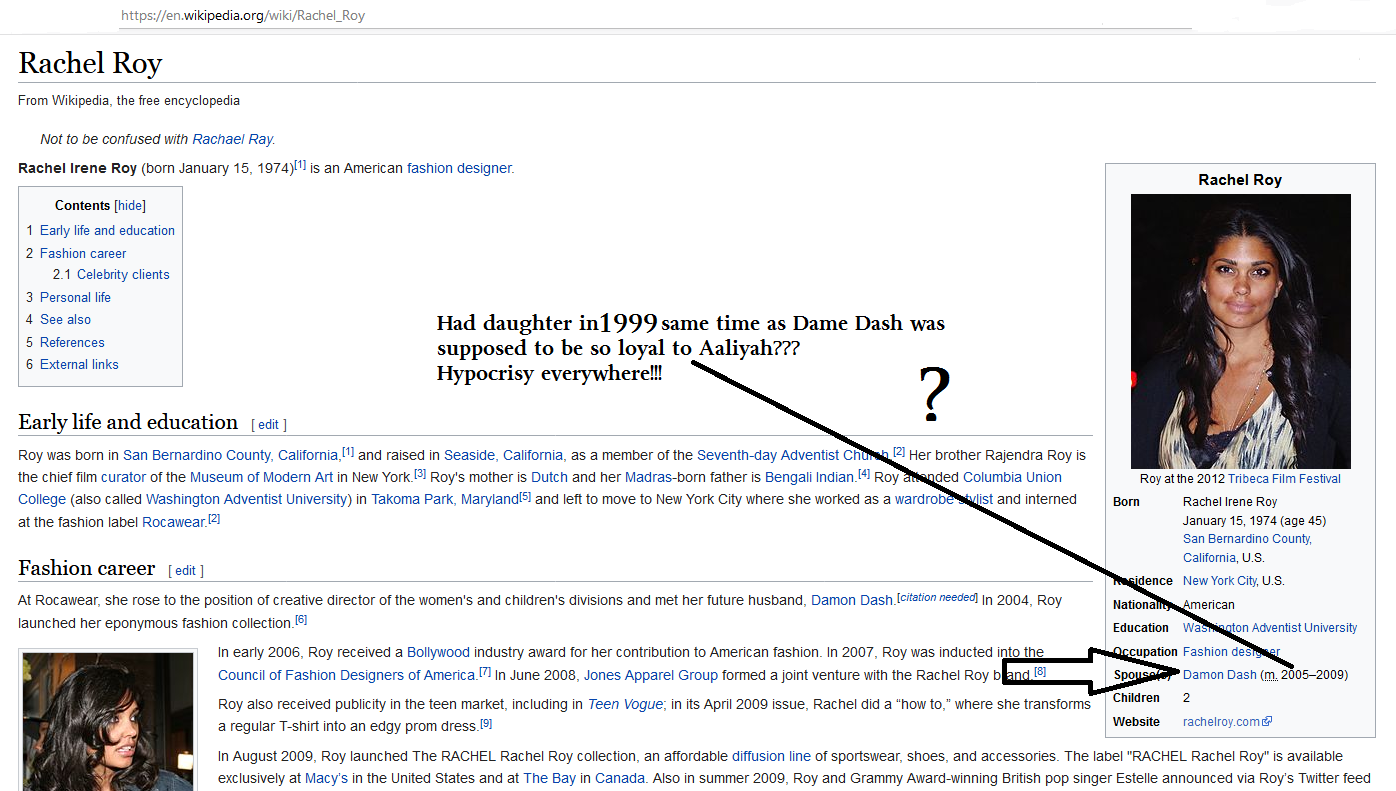
Task: Open the Macy's link
Action: (325, 778)
